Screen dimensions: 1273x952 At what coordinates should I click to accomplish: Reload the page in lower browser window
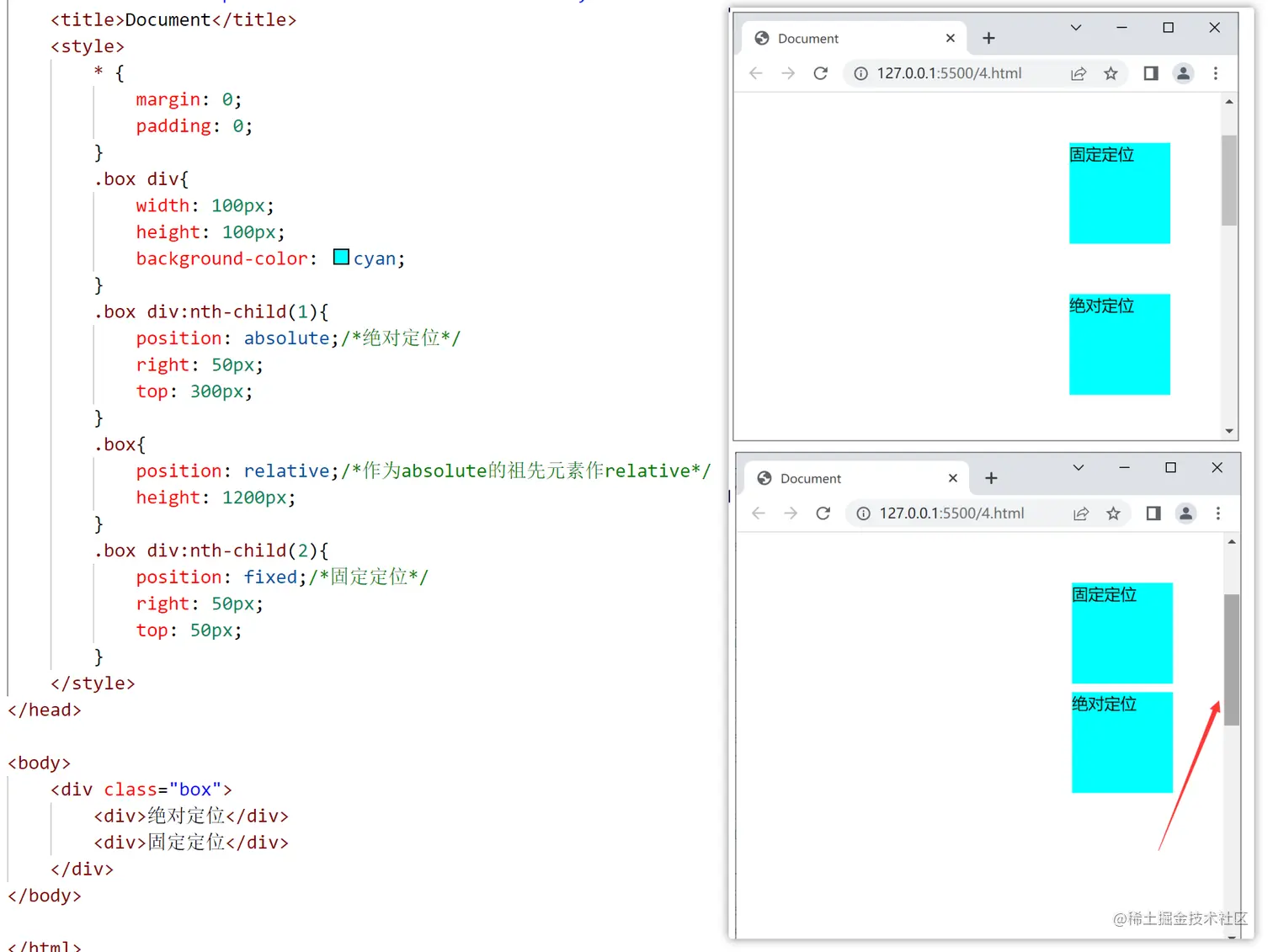coord(823,513)
